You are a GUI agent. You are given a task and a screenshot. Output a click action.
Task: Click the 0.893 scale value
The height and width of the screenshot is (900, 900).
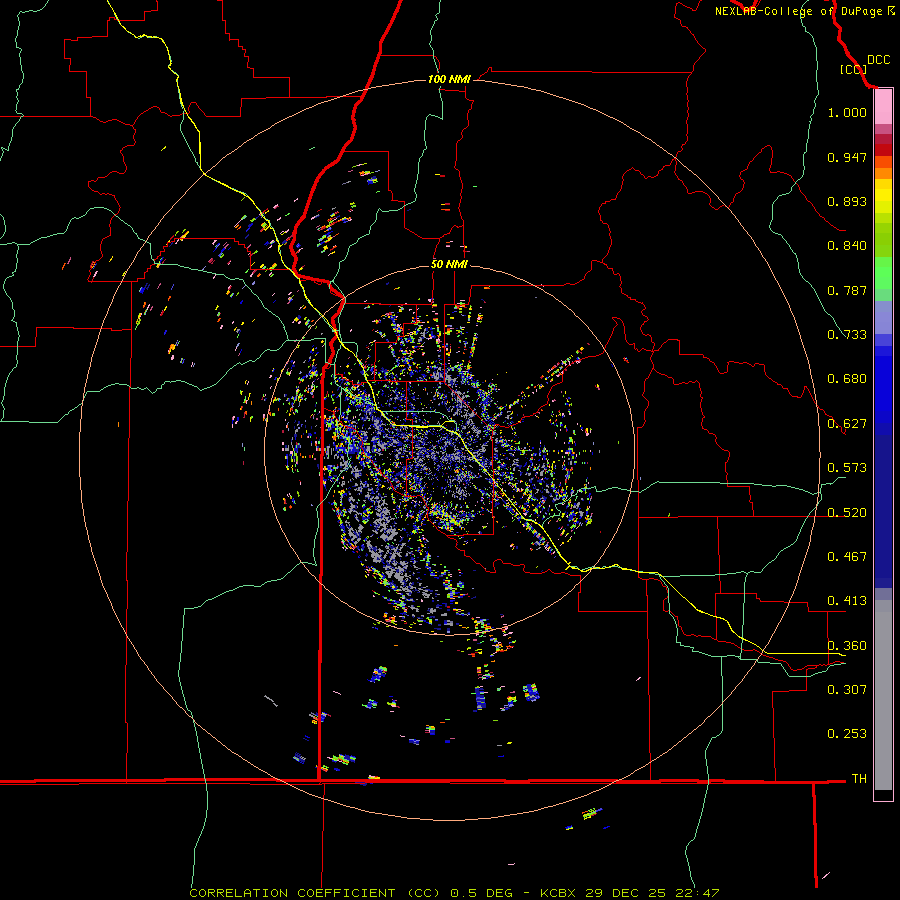coord(847,201)
